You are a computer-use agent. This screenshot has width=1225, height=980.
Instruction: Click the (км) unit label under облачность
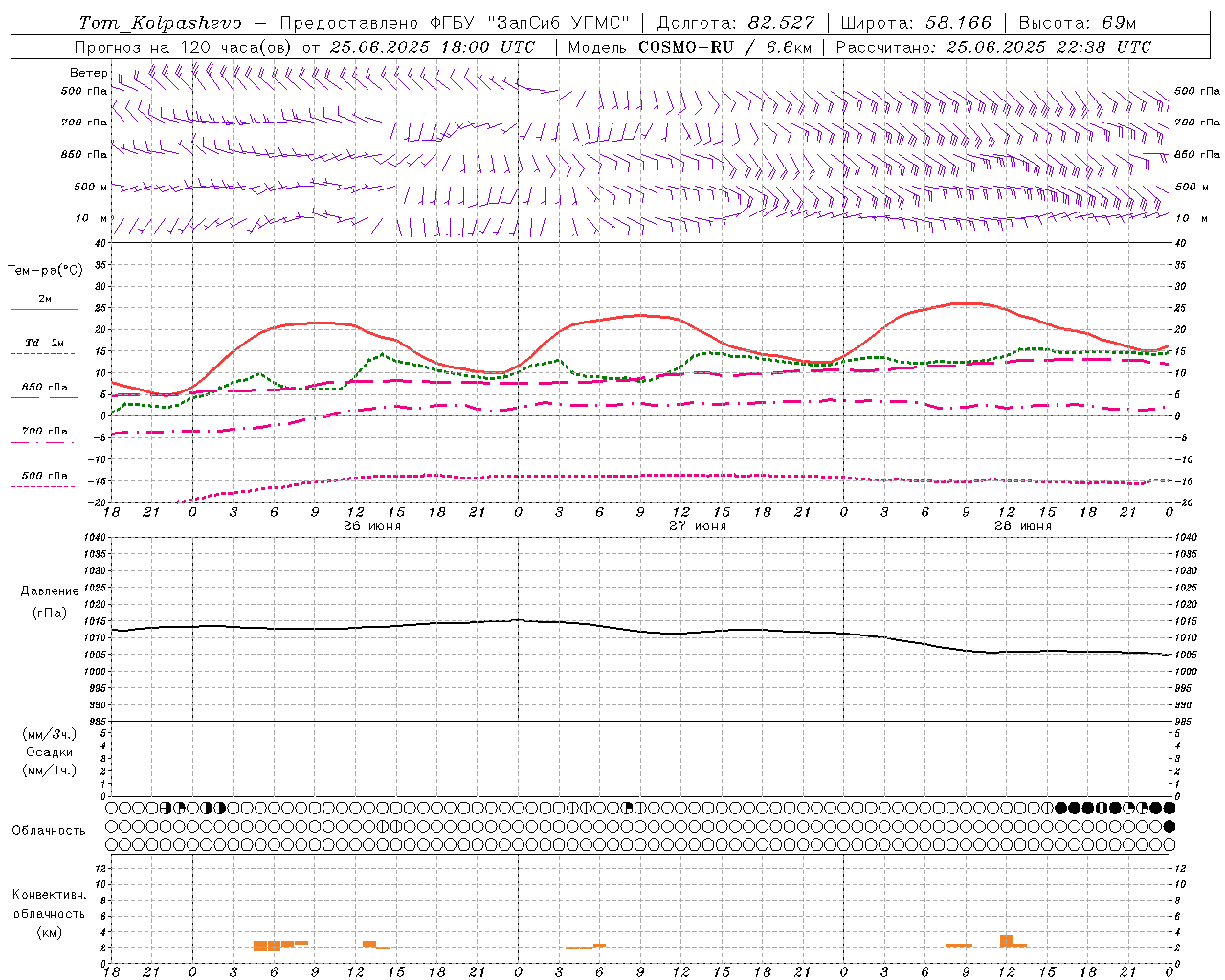[x=49, y=932]
